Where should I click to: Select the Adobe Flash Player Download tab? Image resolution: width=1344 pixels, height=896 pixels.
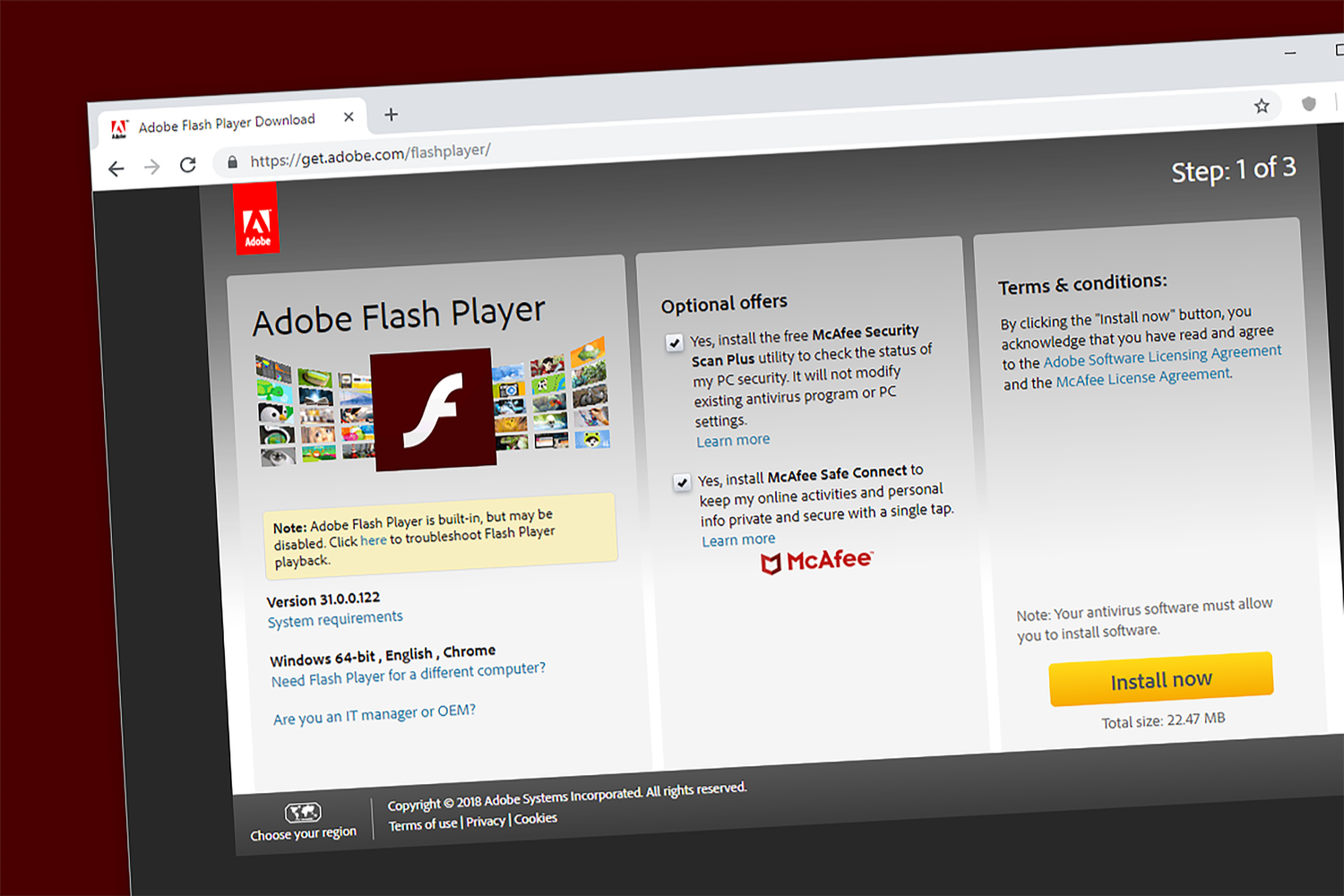point(227,120)
